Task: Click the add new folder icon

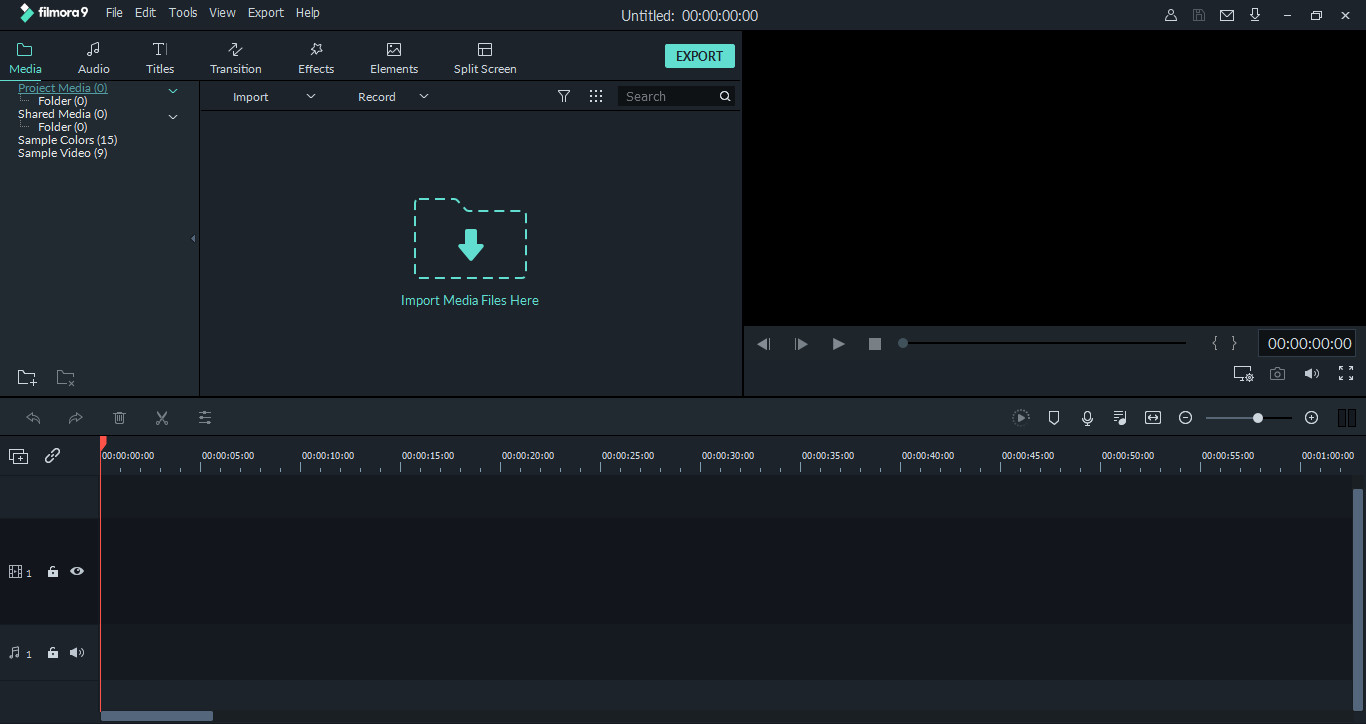Action: pyautogui.click(x=27, y=378)
